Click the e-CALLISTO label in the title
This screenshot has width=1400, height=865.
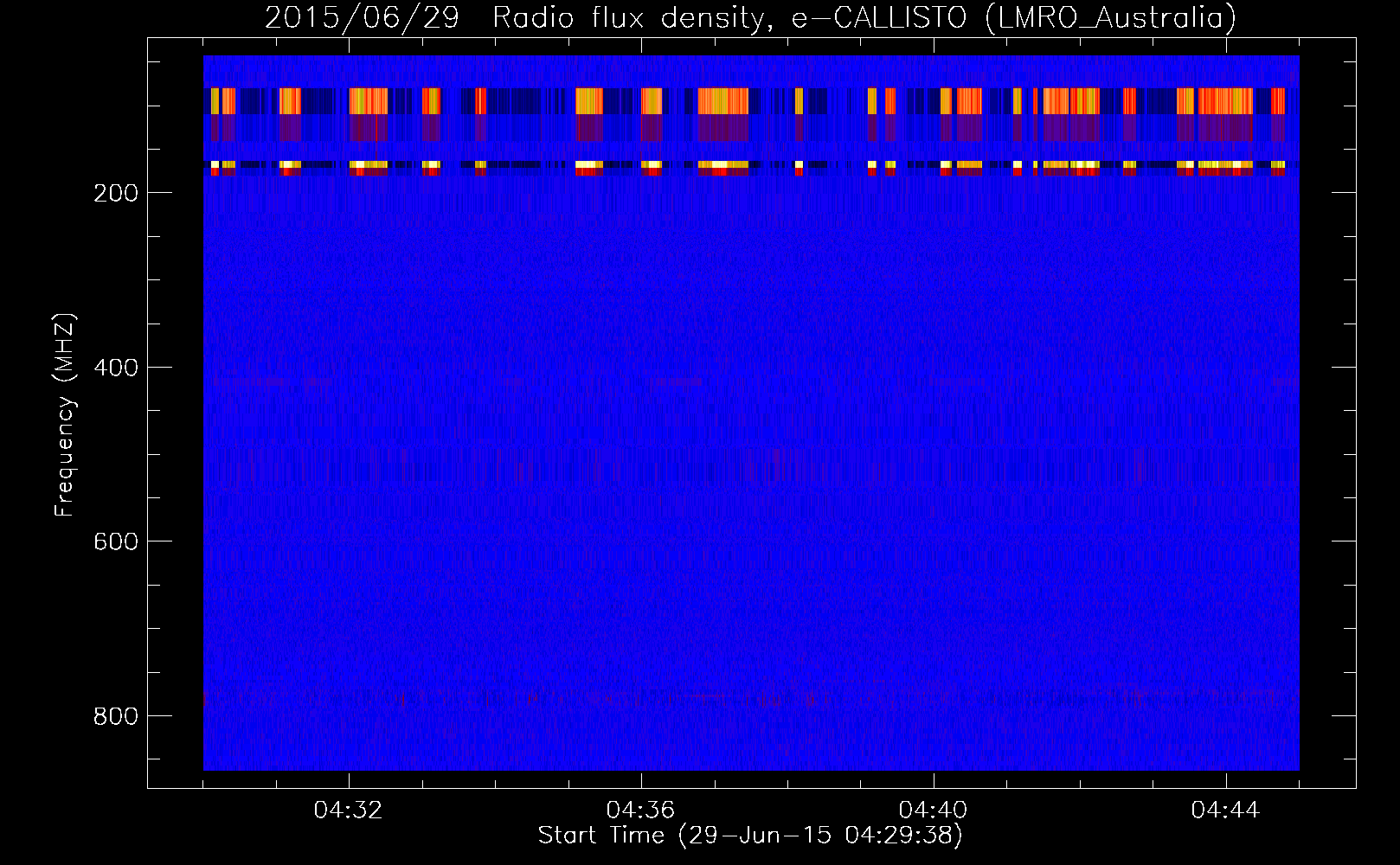pyautogui.click(x=879, y=18)
